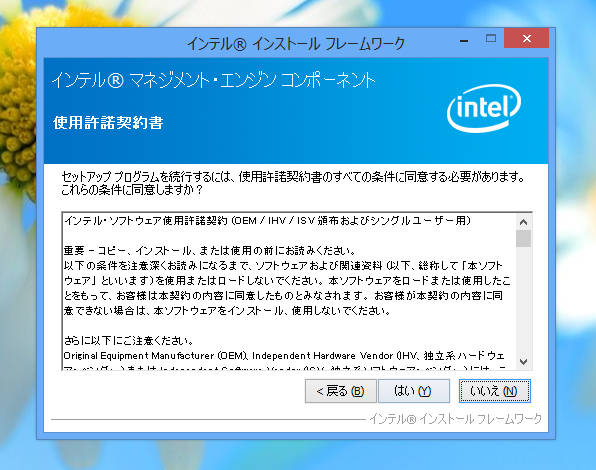Viewport: 596px width, 470px height.
Task: Click license title line with OEM / IHV / ISV
Action: point(267,220)
